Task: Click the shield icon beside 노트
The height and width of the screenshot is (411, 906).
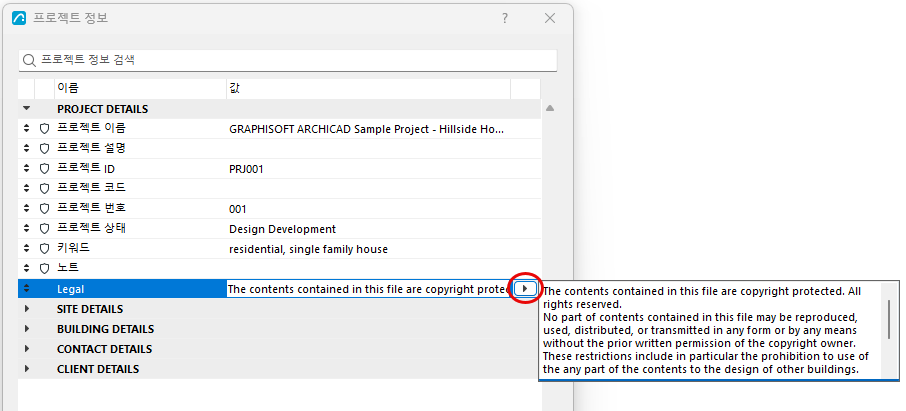Action: [44, 269]
